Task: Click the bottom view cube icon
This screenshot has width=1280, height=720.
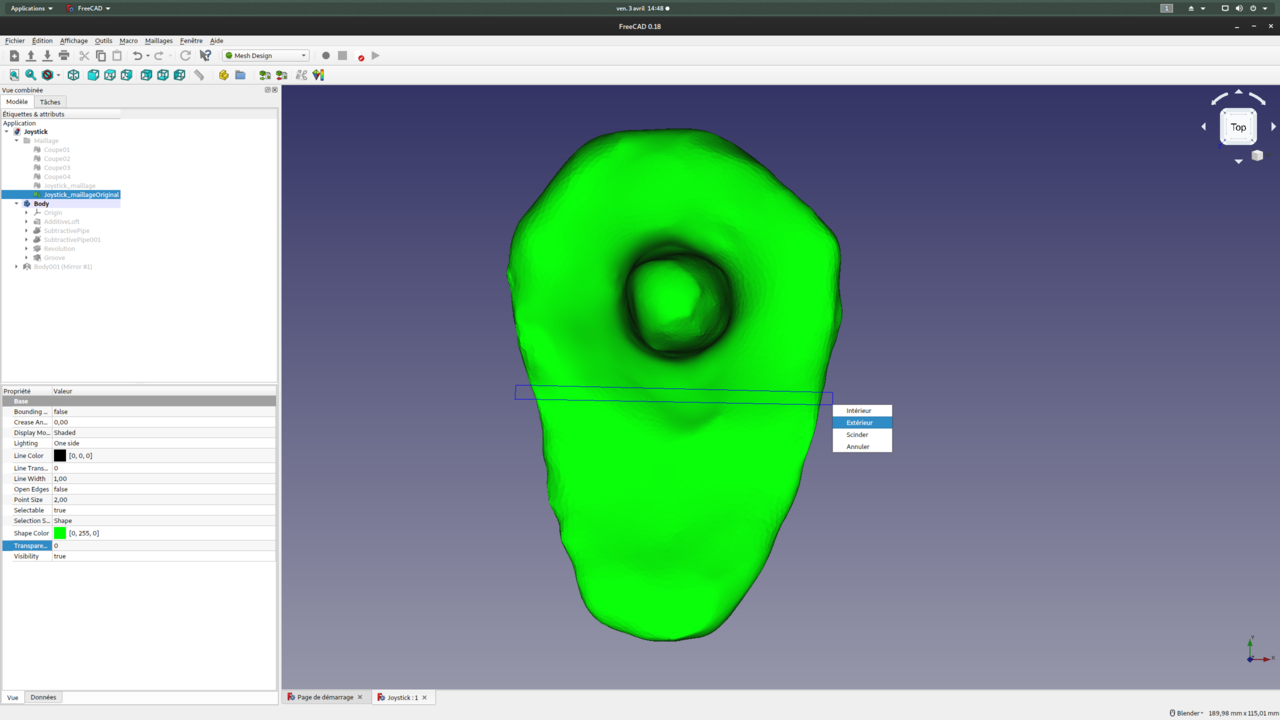Action: pos(163,75)
